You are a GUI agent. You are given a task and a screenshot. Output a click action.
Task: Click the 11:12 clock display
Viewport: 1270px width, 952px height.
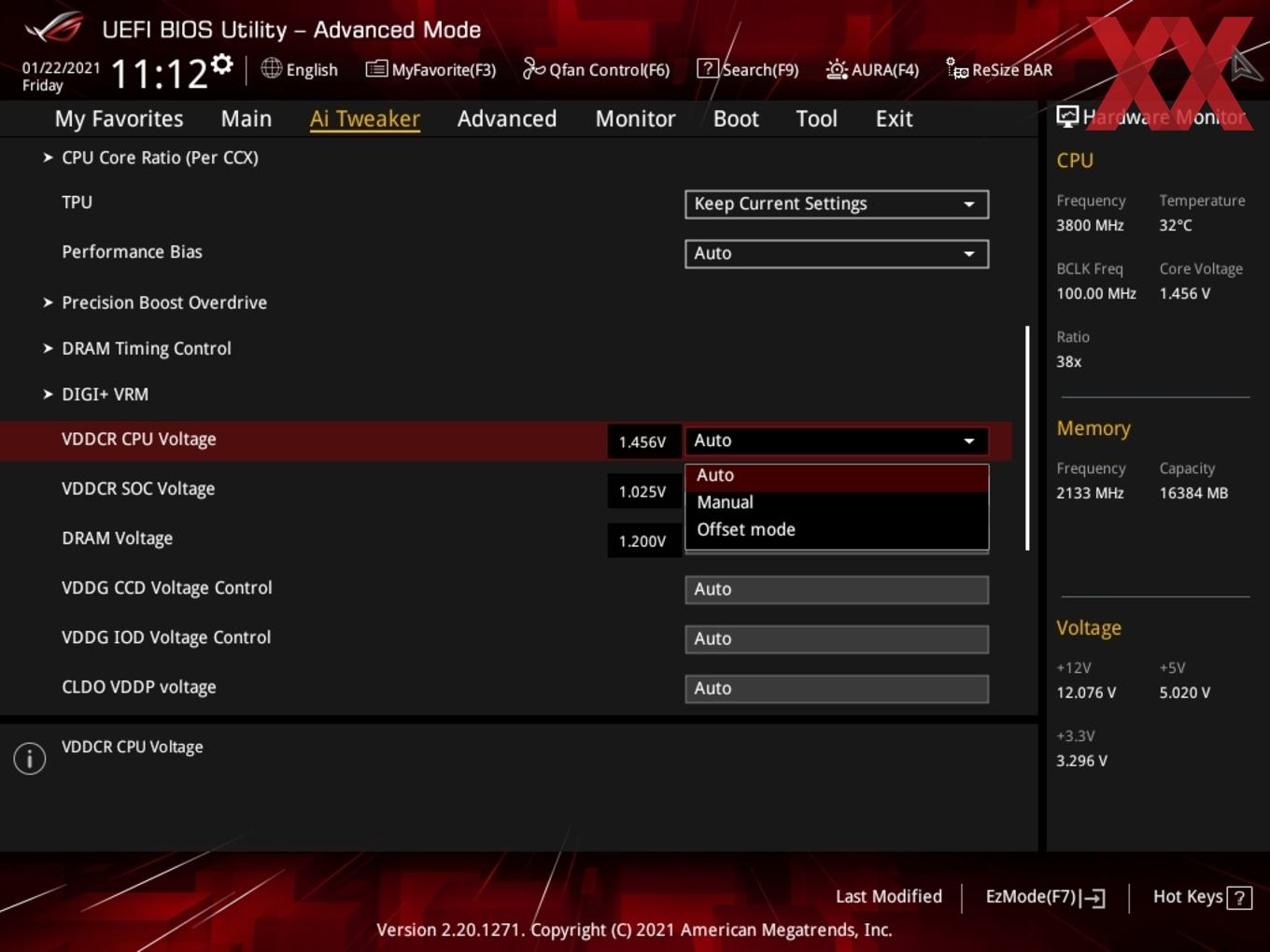click(159, 74)
